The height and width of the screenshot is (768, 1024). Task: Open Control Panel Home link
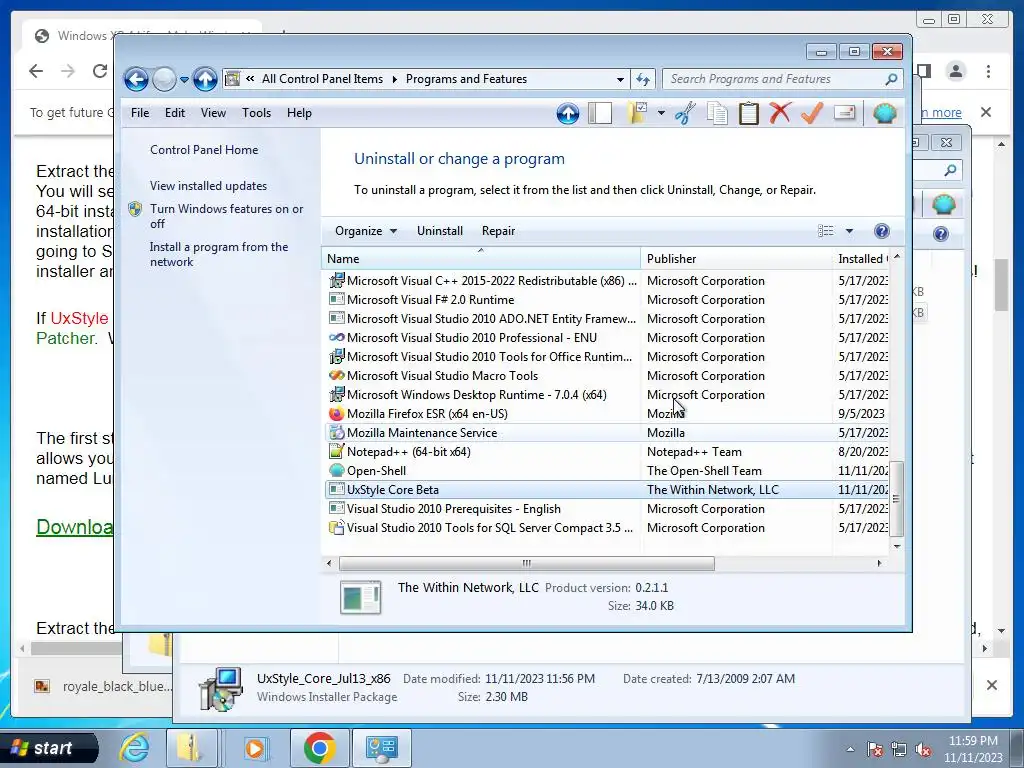tap(204, 150)
